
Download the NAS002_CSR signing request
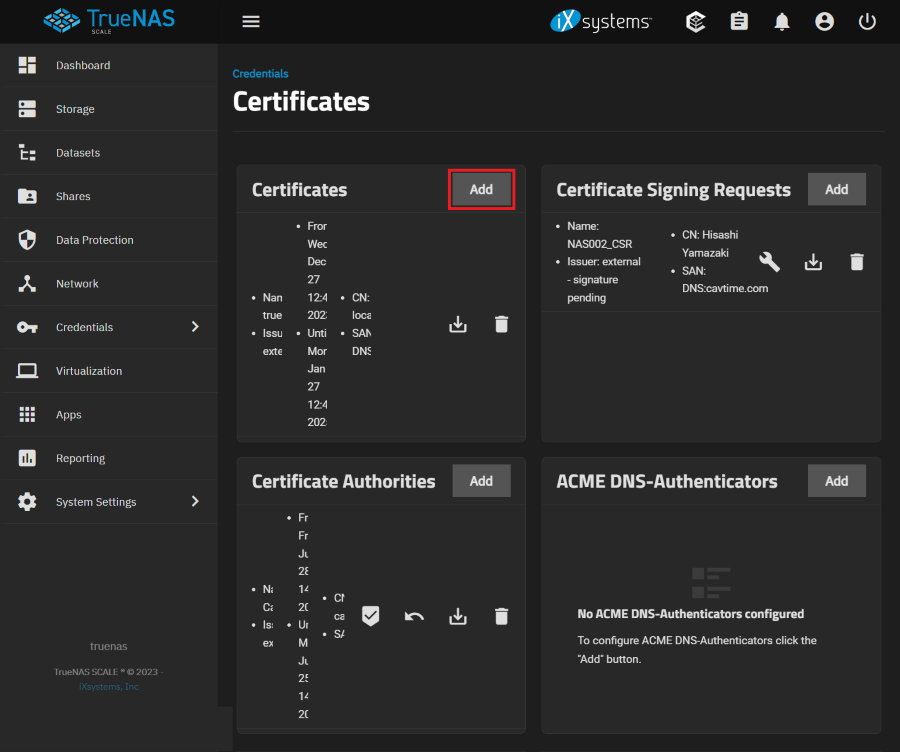814,262
